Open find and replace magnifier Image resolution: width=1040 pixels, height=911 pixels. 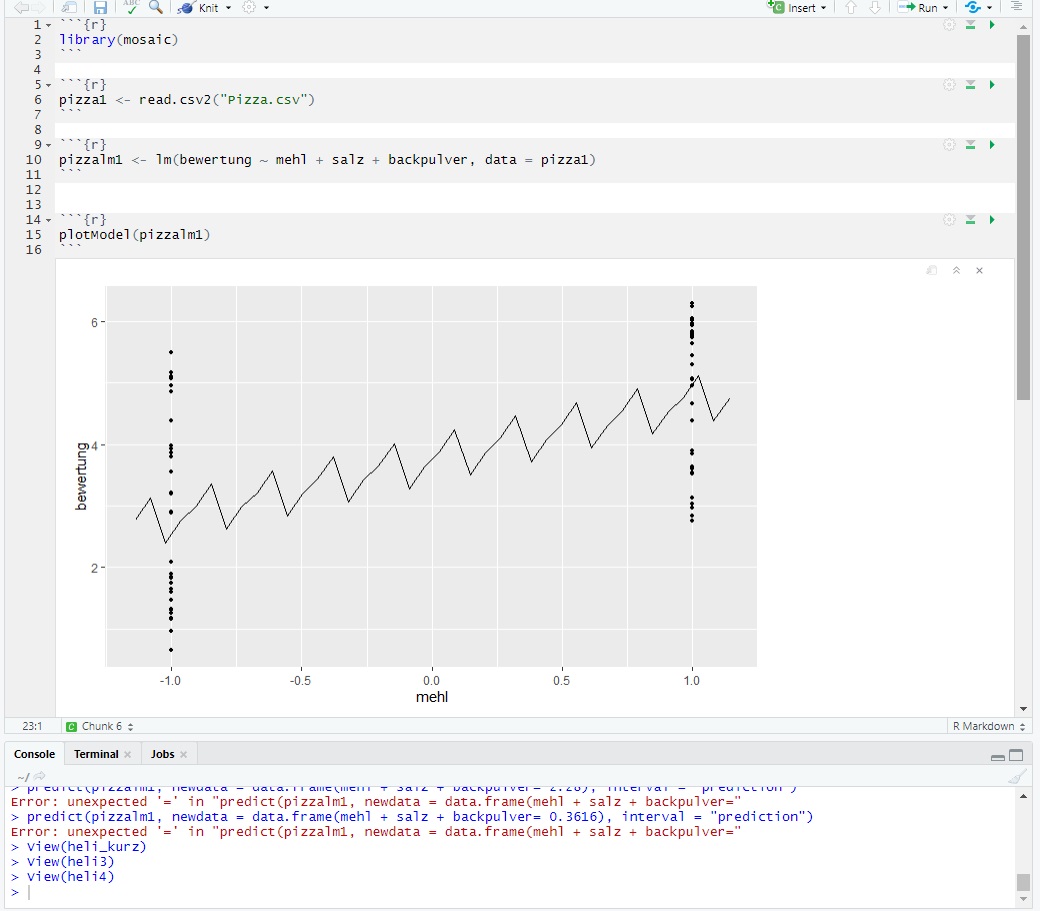(x=155, y=8)
